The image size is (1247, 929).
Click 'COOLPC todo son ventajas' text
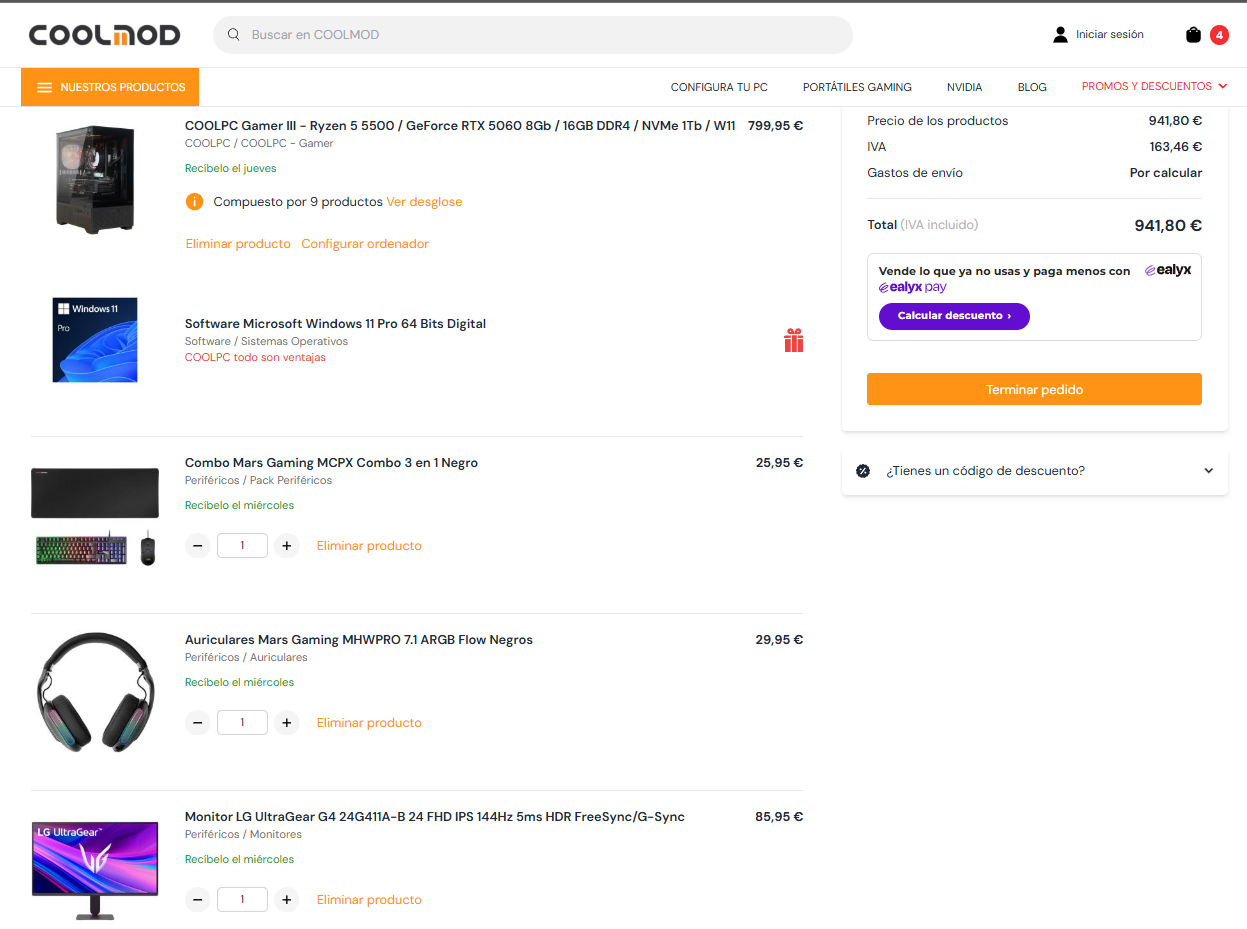tap(255, 358)
